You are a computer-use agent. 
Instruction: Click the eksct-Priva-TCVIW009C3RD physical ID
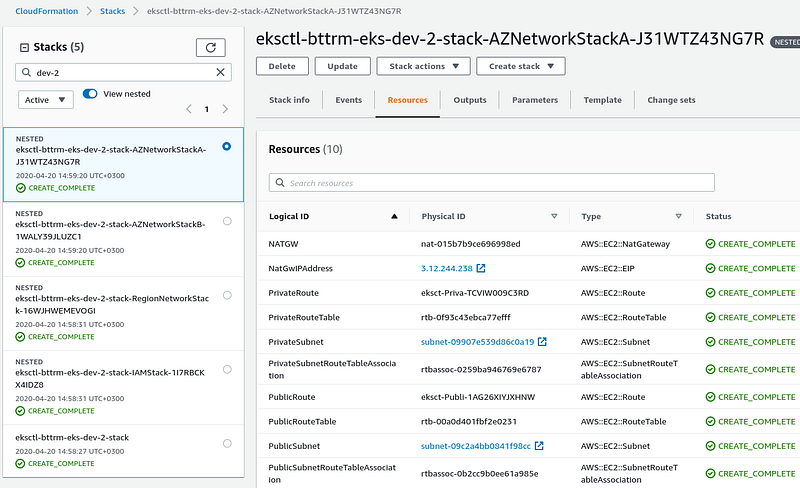click(475, 293)
